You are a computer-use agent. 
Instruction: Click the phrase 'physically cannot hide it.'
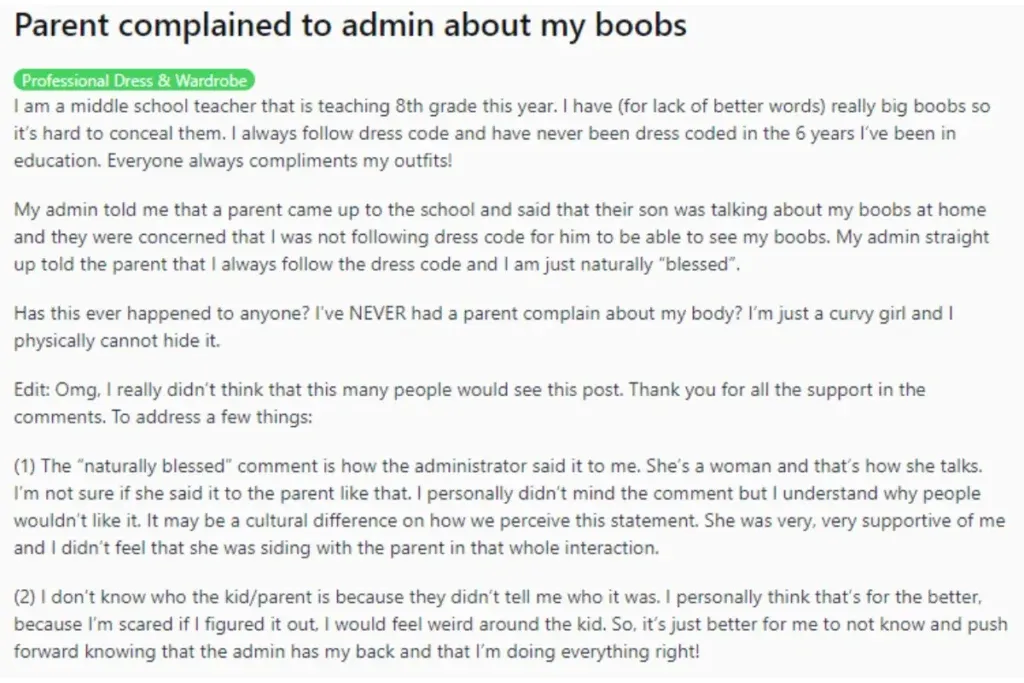[117, 341]
